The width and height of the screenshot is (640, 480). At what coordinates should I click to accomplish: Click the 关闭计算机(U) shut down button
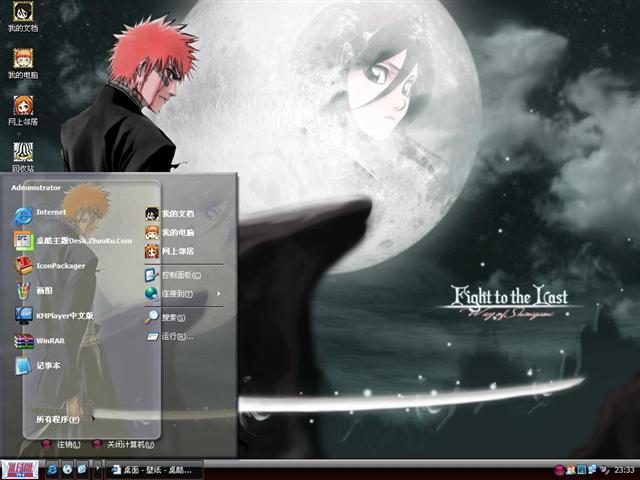tap(123, 444)
